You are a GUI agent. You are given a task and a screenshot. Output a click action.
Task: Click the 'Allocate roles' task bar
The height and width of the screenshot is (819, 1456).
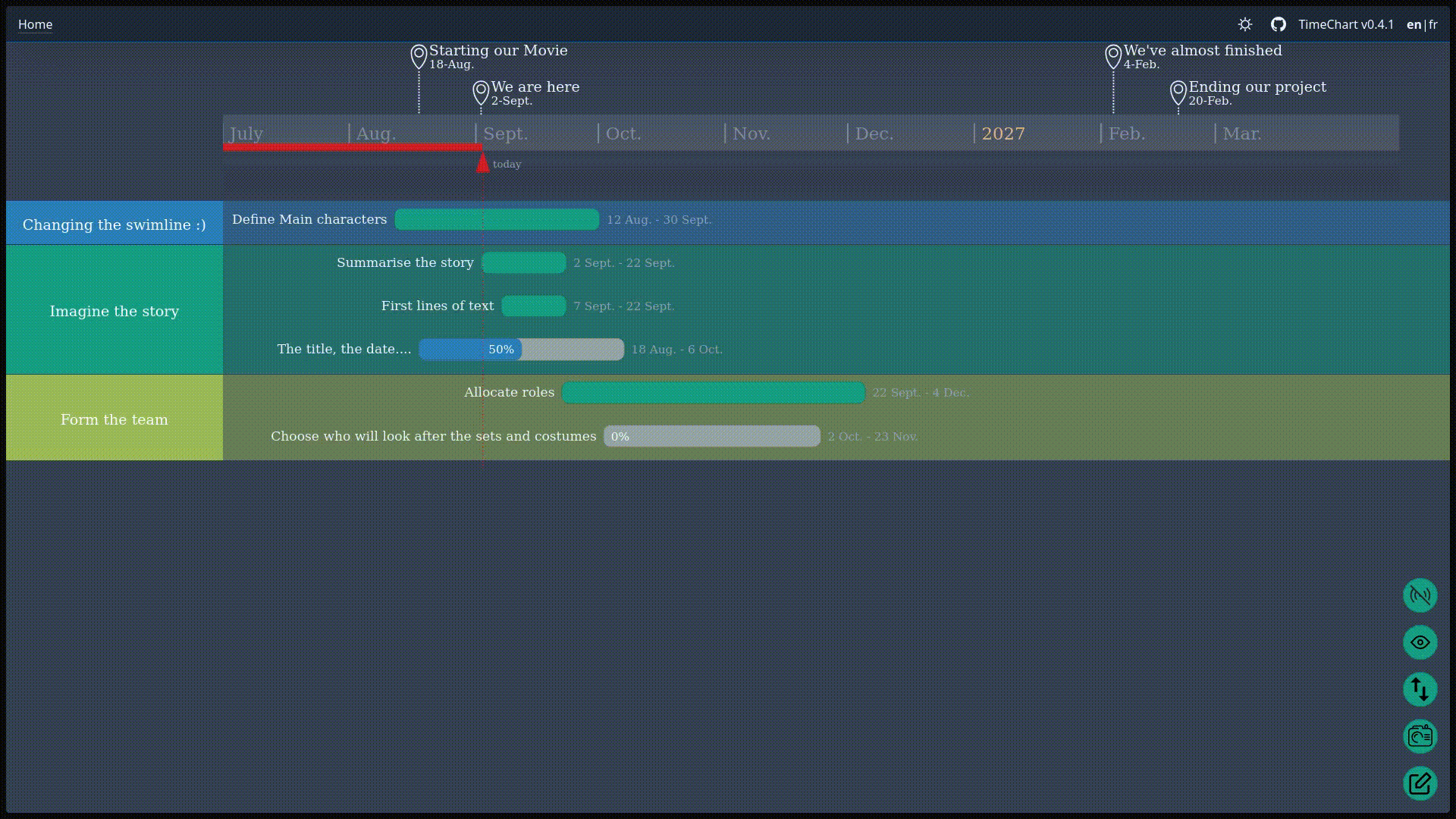tap(714, 393)
